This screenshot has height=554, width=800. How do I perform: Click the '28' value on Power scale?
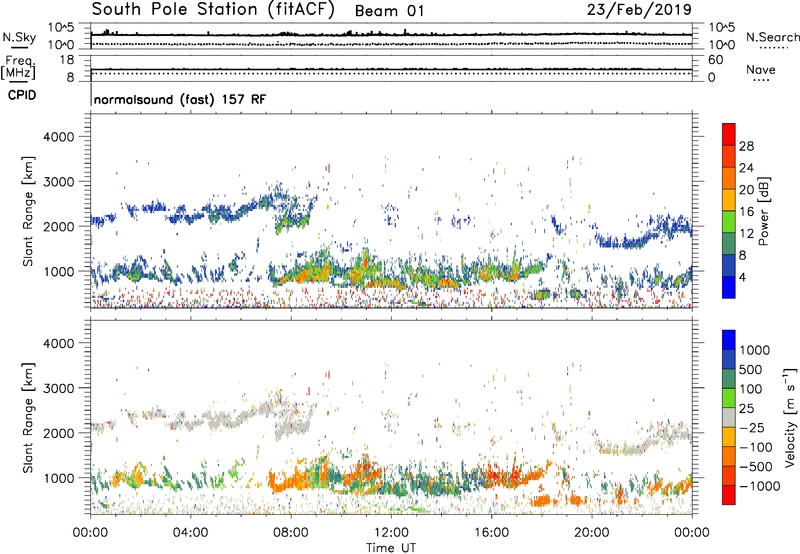(746, 146)
